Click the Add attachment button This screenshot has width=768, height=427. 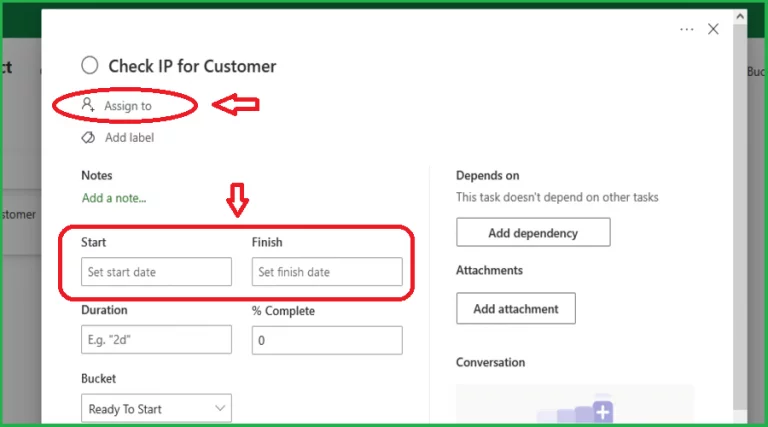pos(516,308)
